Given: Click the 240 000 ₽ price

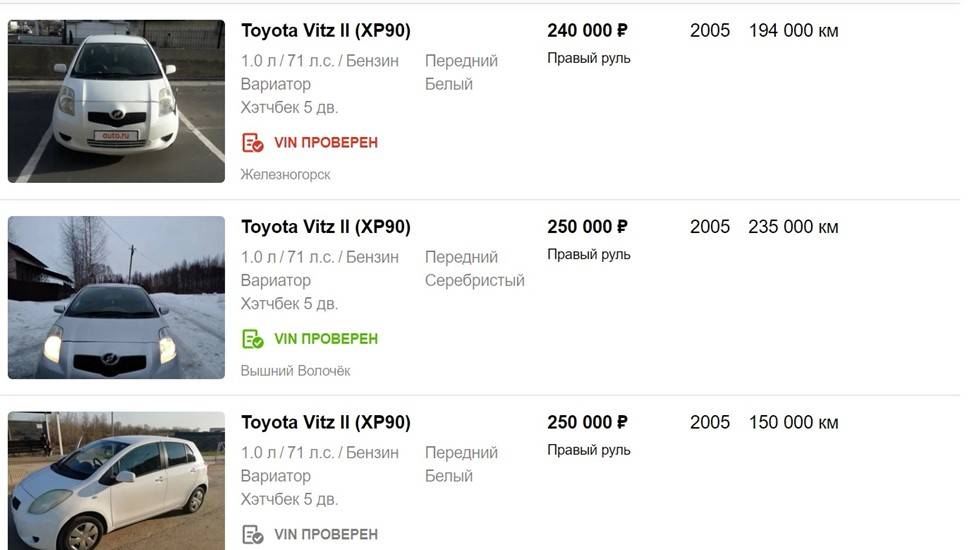Looking at the screenshot, I should (x=587, y=31).
